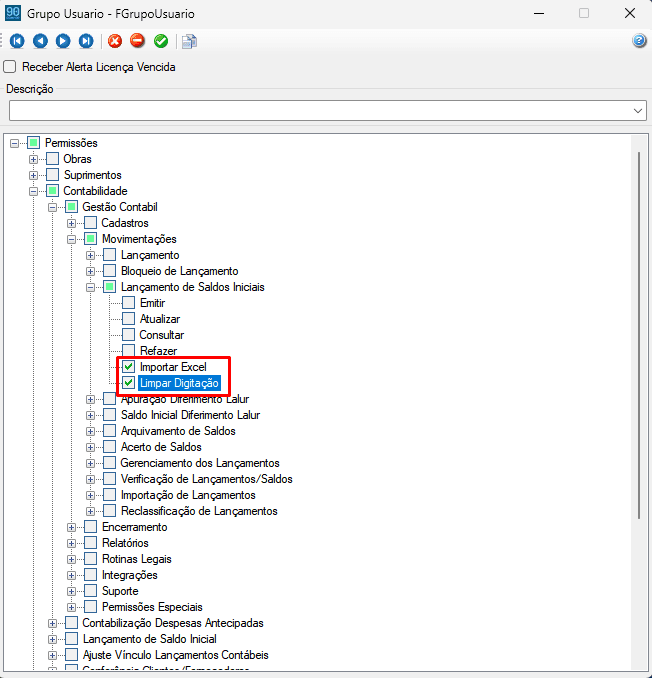Open help with the question mark icon
This screenshot has height=678, width=652.
(639, 41)
